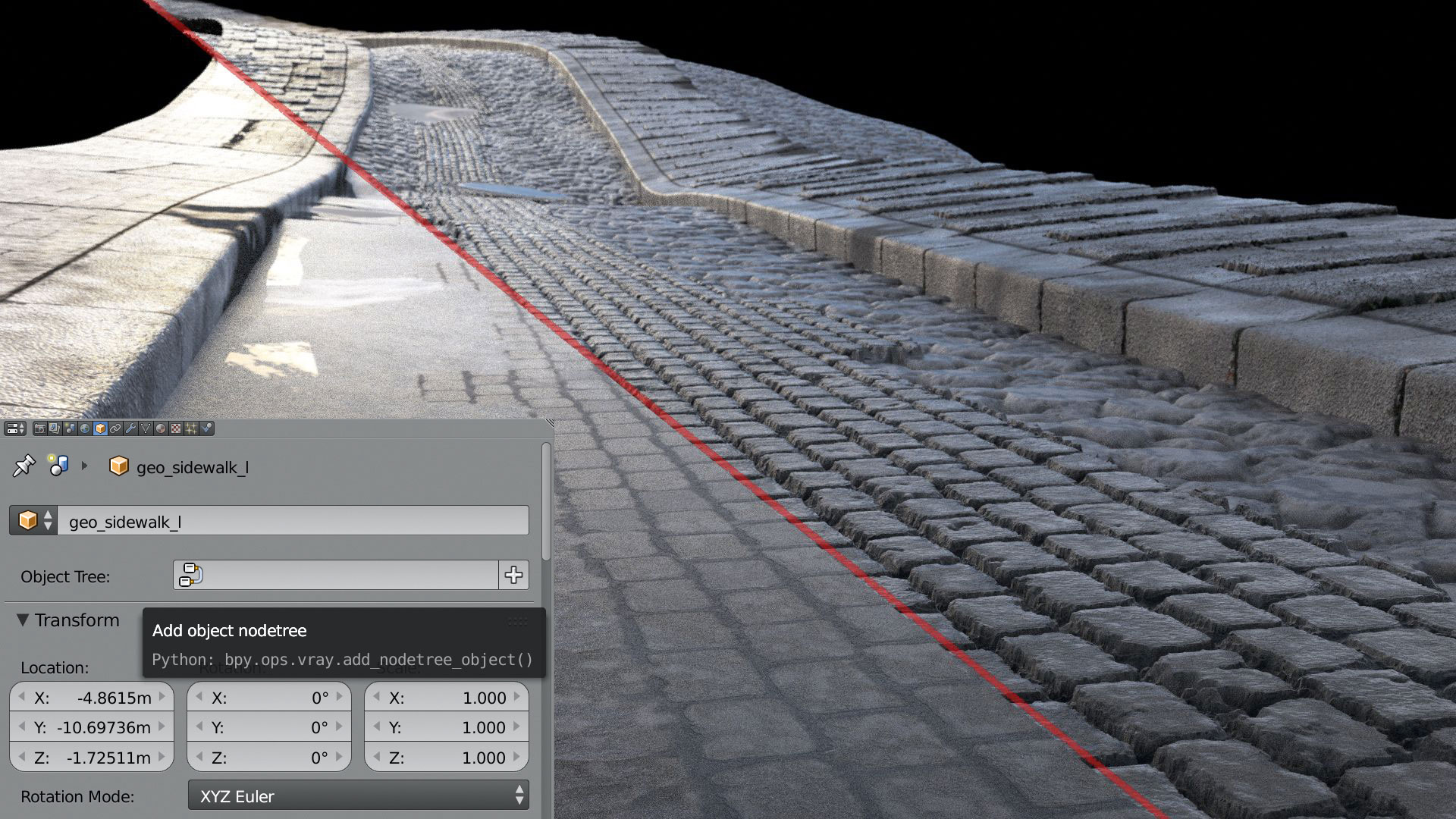Decrease Rotation Y using left arrow
The width and height of the screenshot is (1456, 819).
[x=199, y=726]
